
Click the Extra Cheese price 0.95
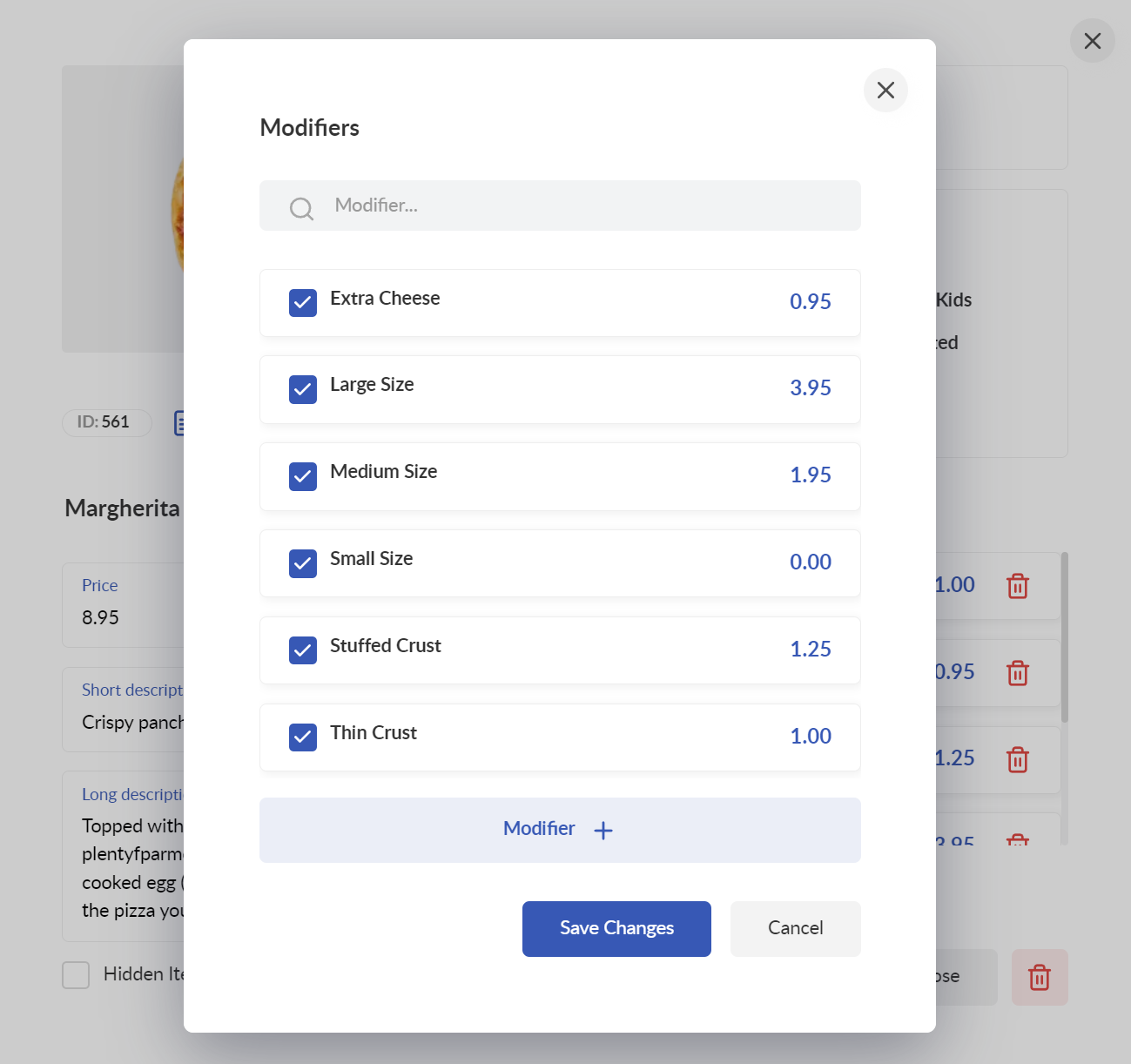pyautogui.click(x=810, y=302)
